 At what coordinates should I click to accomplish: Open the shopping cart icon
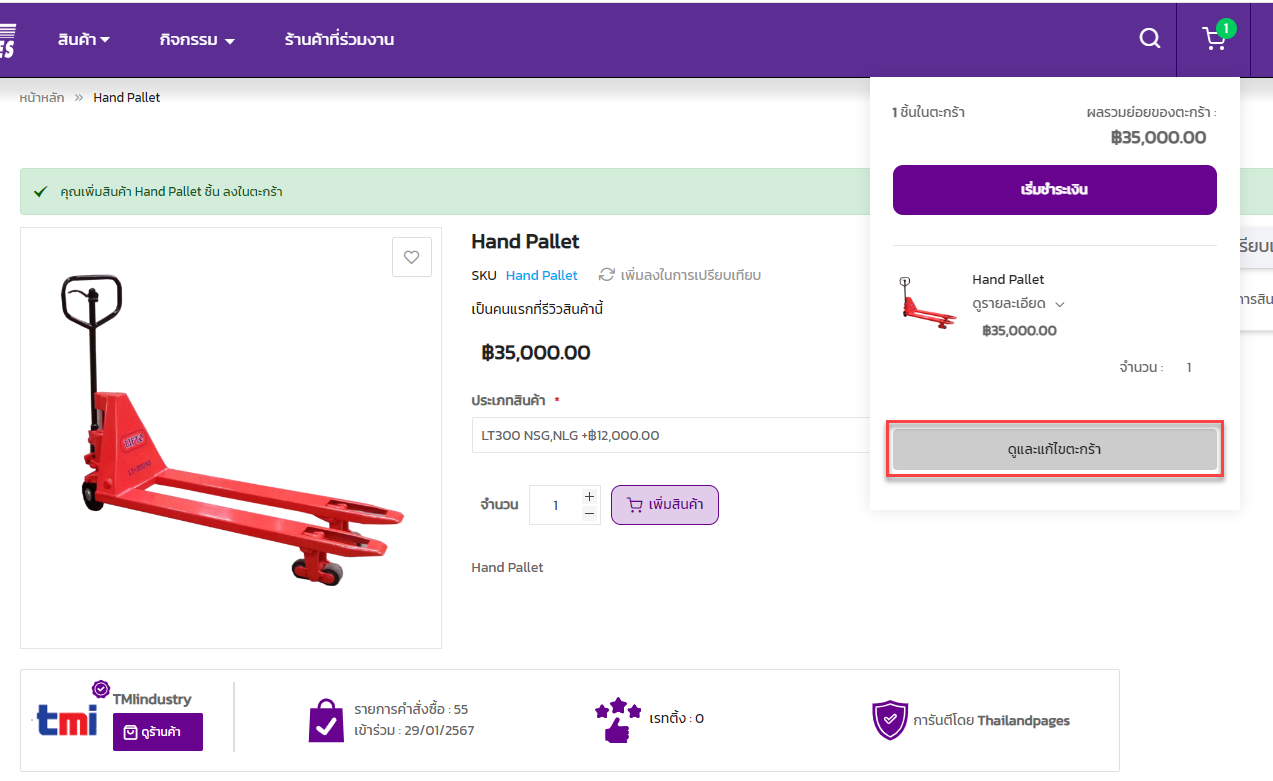tap(1214, 39)
